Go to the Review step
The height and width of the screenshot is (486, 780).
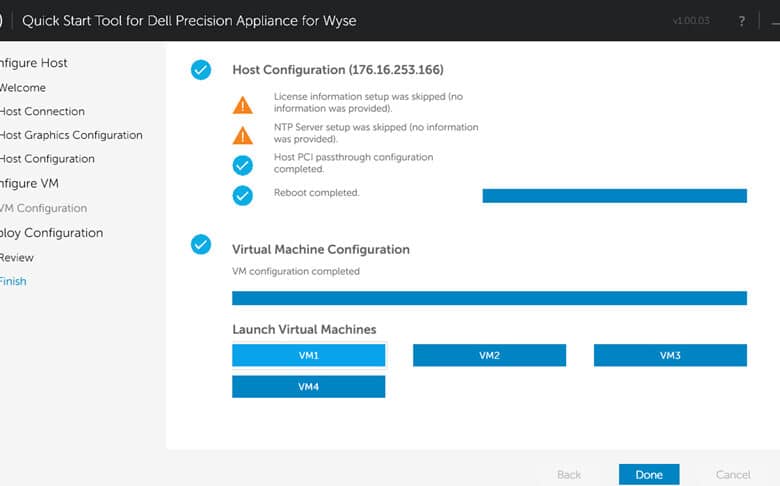pos(17,258)
